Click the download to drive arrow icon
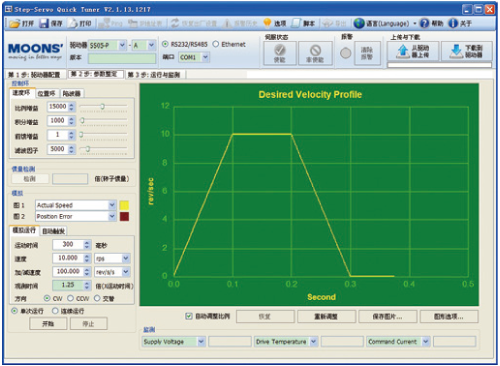 coord(455,51)
